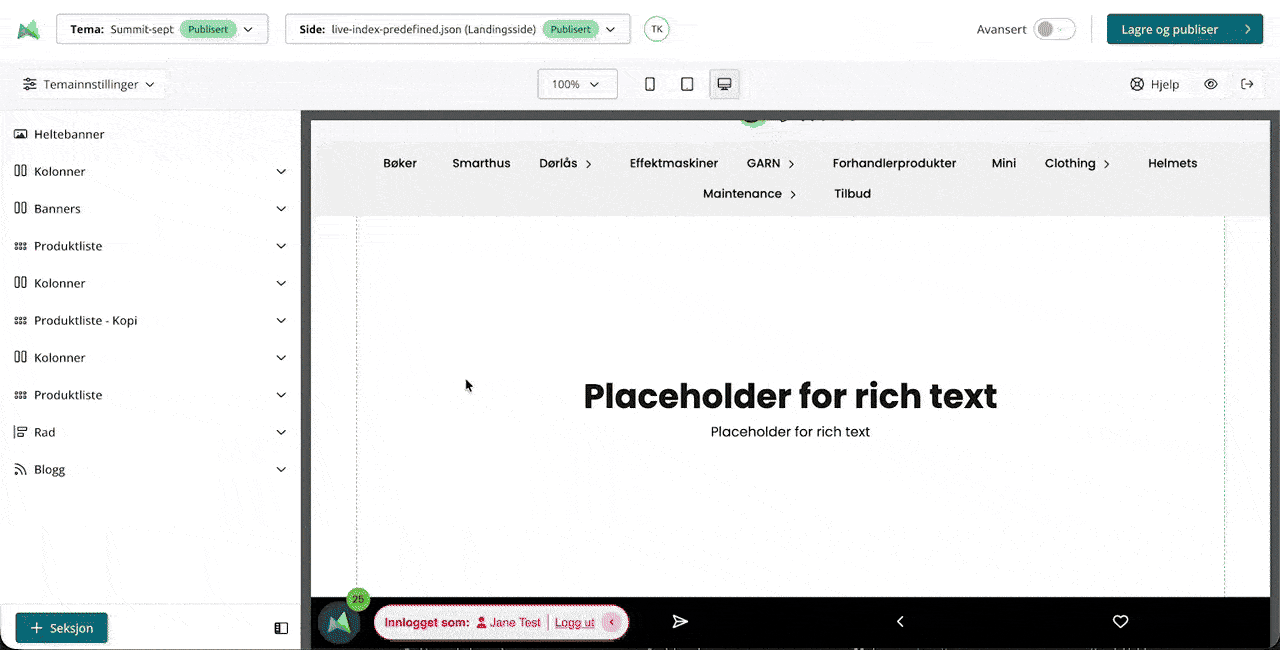This screenshot has width=1280, height=650.
Task: Click the exit editor icon
Action: (1247, 84)
